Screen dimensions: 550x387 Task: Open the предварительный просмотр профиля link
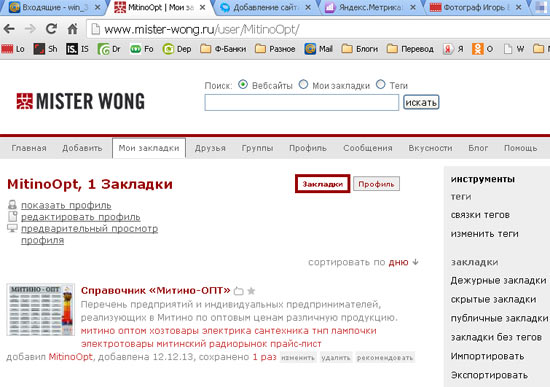89,234
